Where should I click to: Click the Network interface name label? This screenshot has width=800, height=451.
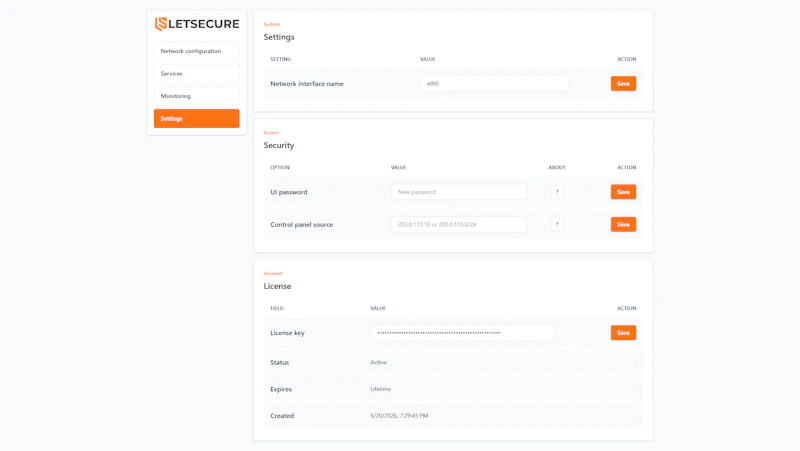pyautogui.click(x=307, y=84)
